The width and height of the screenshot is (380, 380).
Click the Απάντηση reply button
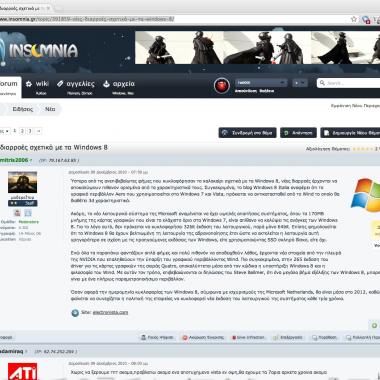coord(298,133)
